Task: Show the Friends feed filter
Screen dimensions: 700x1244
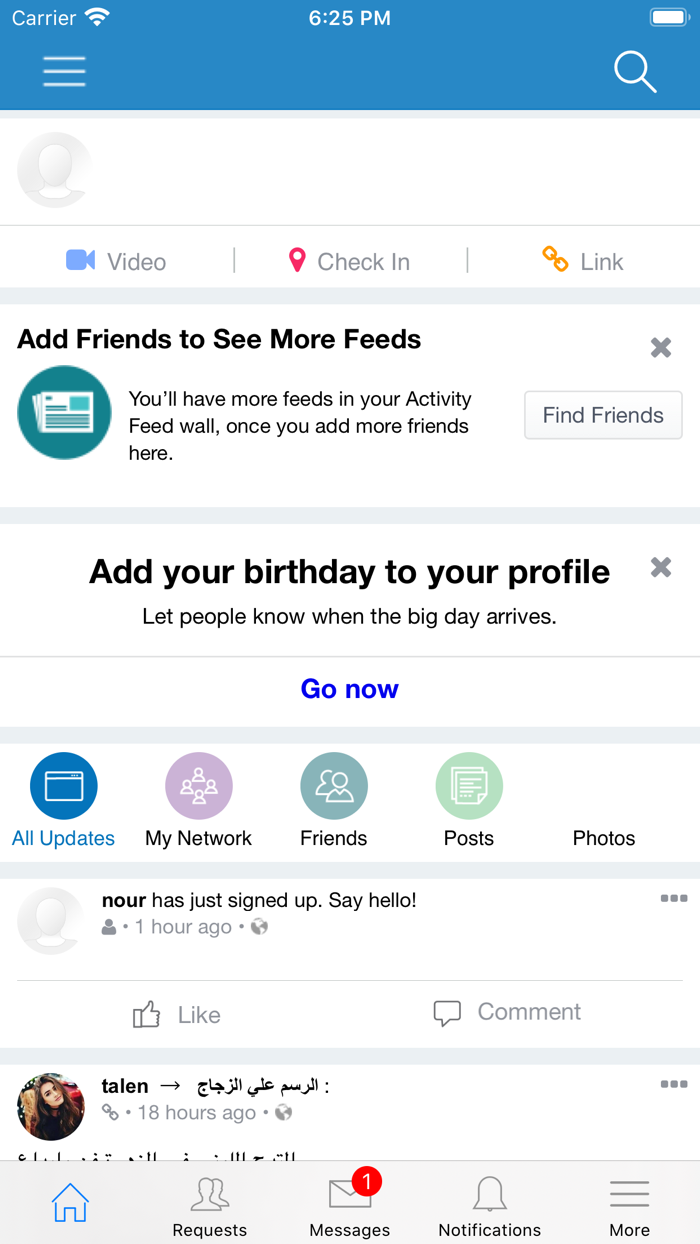Action: click(x=334, y=801)
